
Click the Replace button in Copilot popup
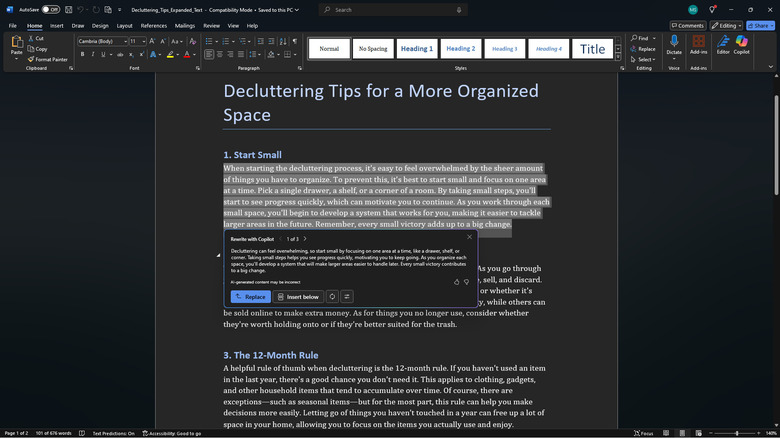point(250,297)
